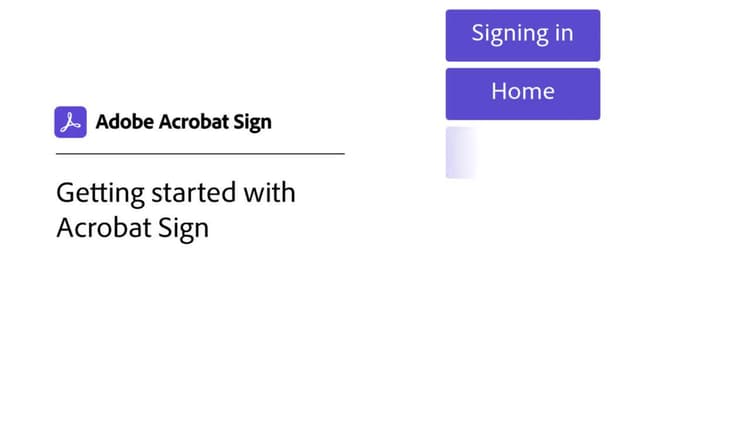This screenshot has height=421, width=750.
Task: Click the Adobe Acrobat Sign title text
Action: pyautogui.click(x=183, y=123)
